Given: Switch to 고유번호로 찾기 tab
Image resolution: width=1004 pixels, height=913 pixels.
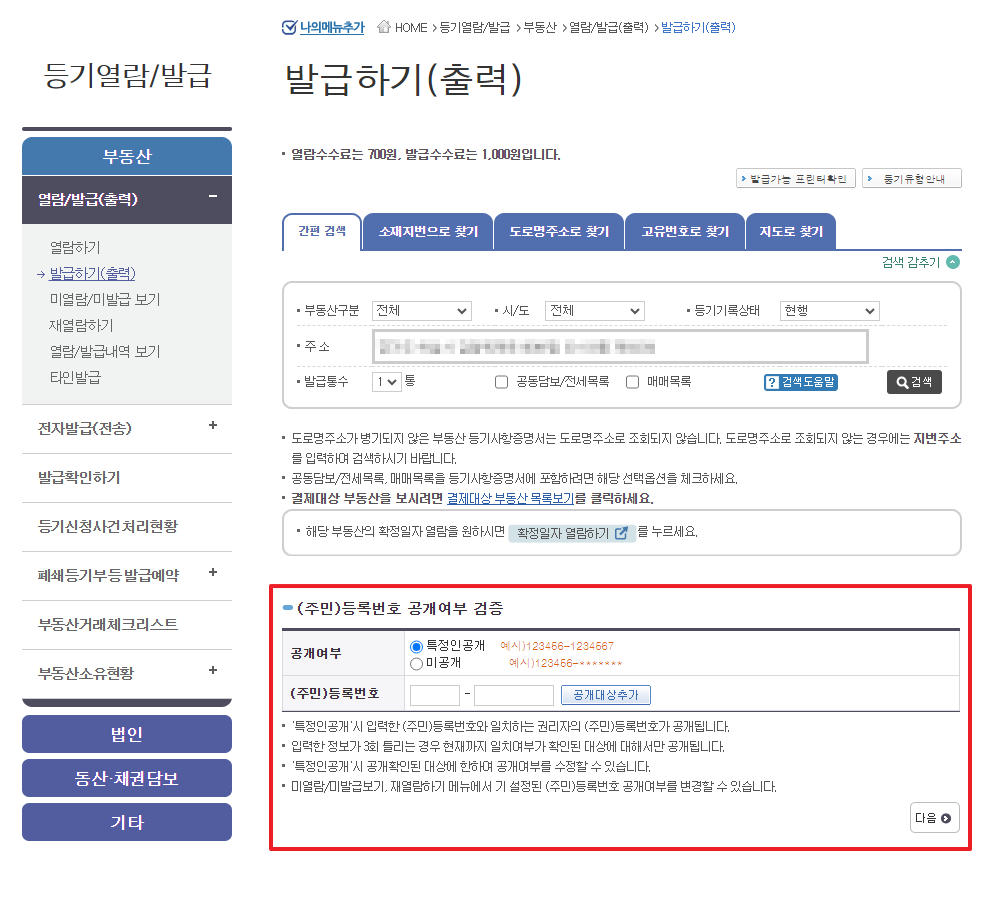Looking at the screenshot, I should click(x=685, y=231).
